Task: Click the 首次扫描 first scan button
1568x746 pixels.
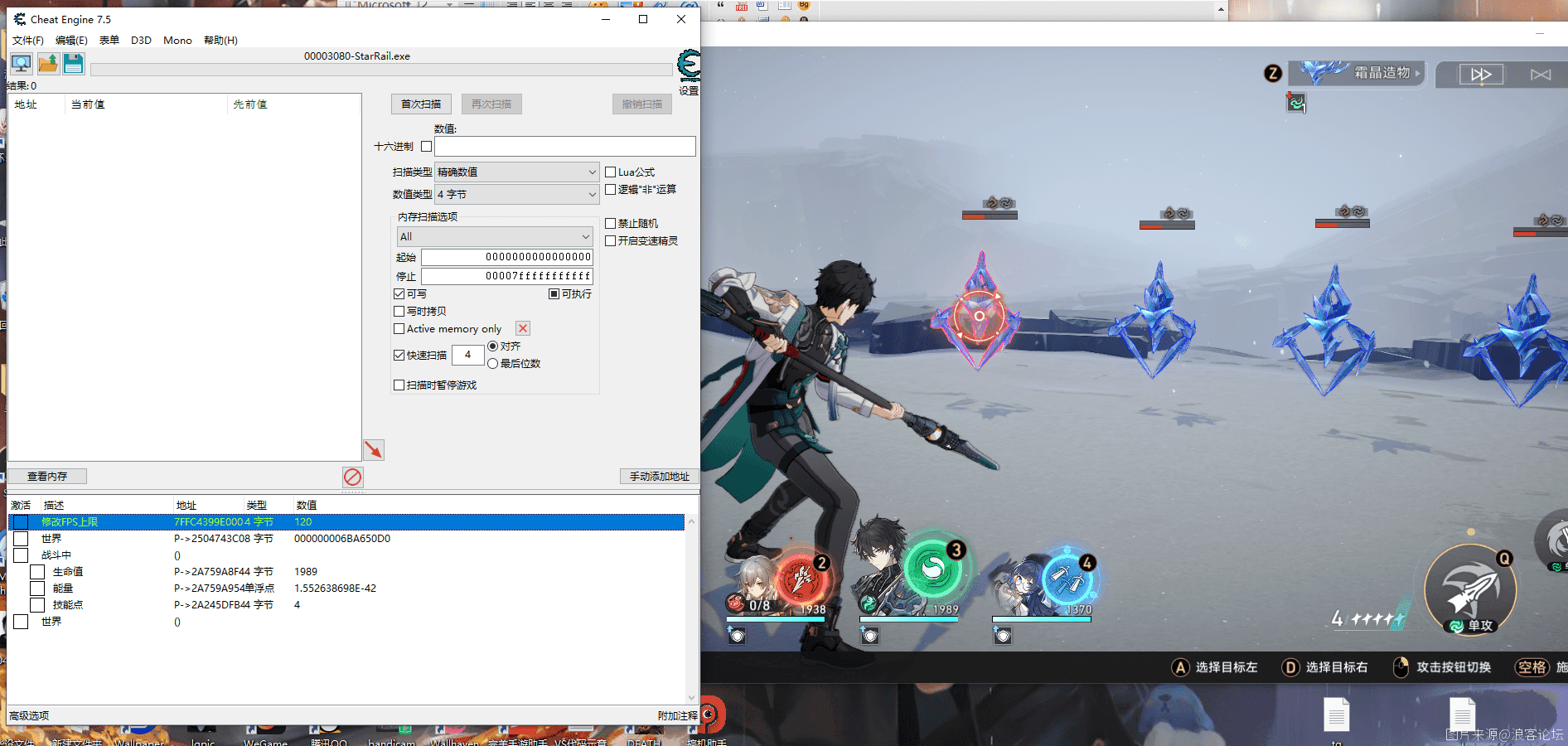Action: pos(421,104)
